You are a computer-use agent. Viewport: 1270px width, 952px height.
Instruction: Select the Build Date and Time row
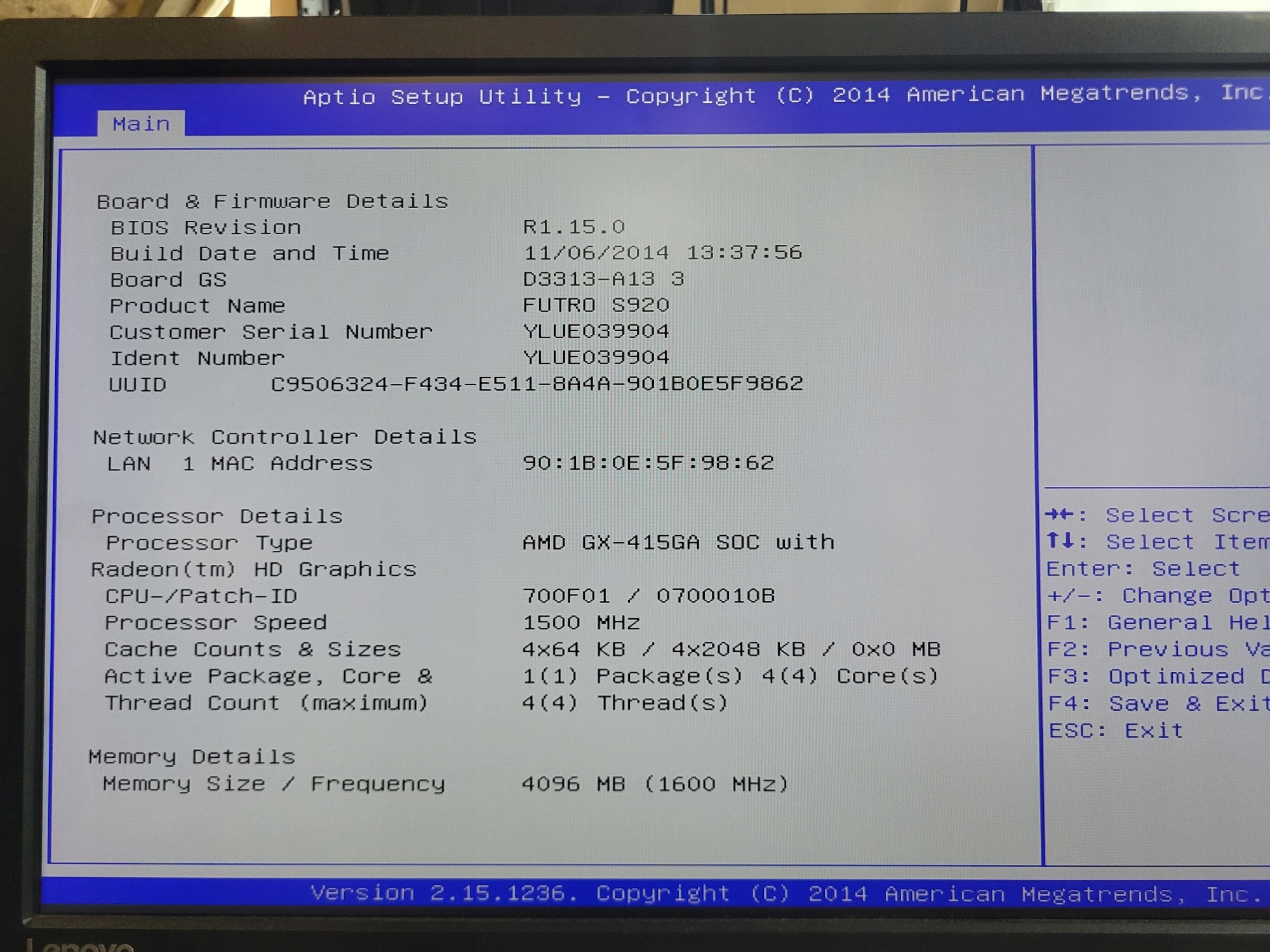pyautogui.click(x=250, y=254)
